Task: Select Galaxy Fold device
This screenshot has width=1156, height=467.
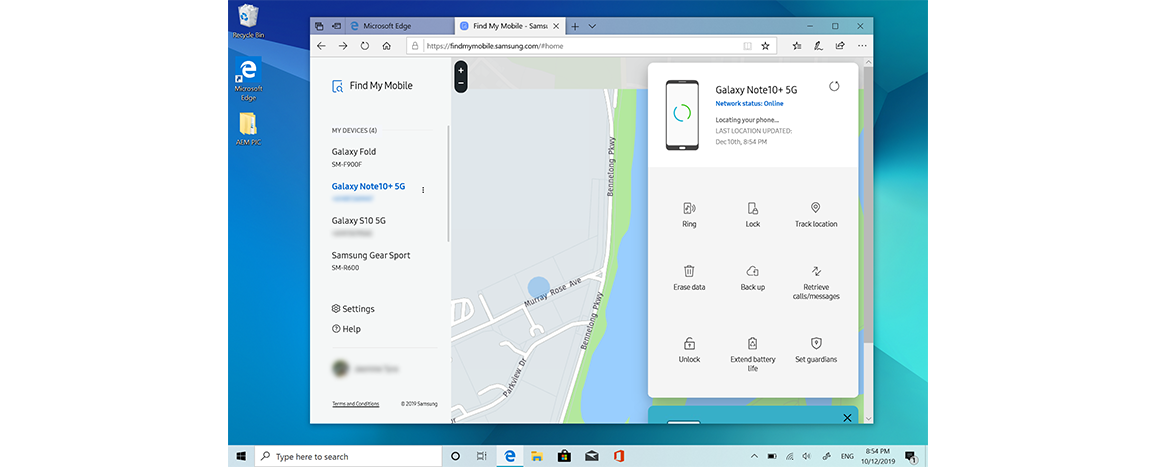Action: [x=354, y=157]
